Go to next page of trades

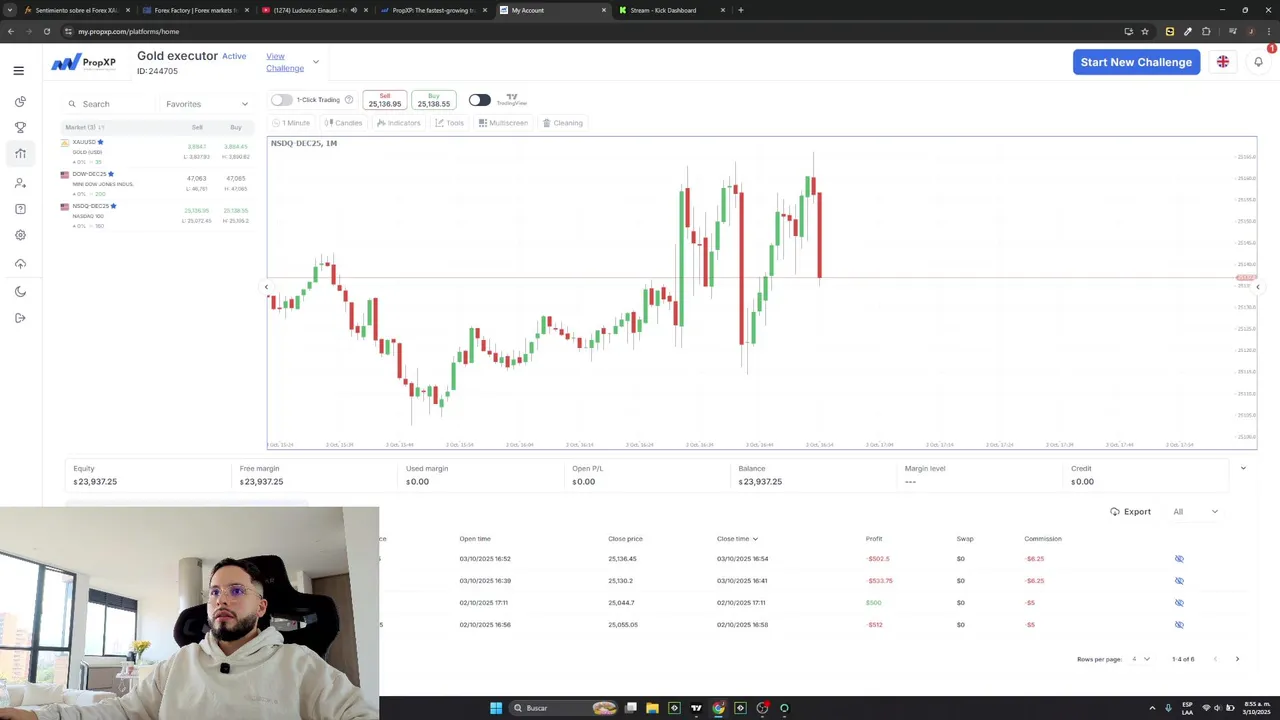[1237, 659]
